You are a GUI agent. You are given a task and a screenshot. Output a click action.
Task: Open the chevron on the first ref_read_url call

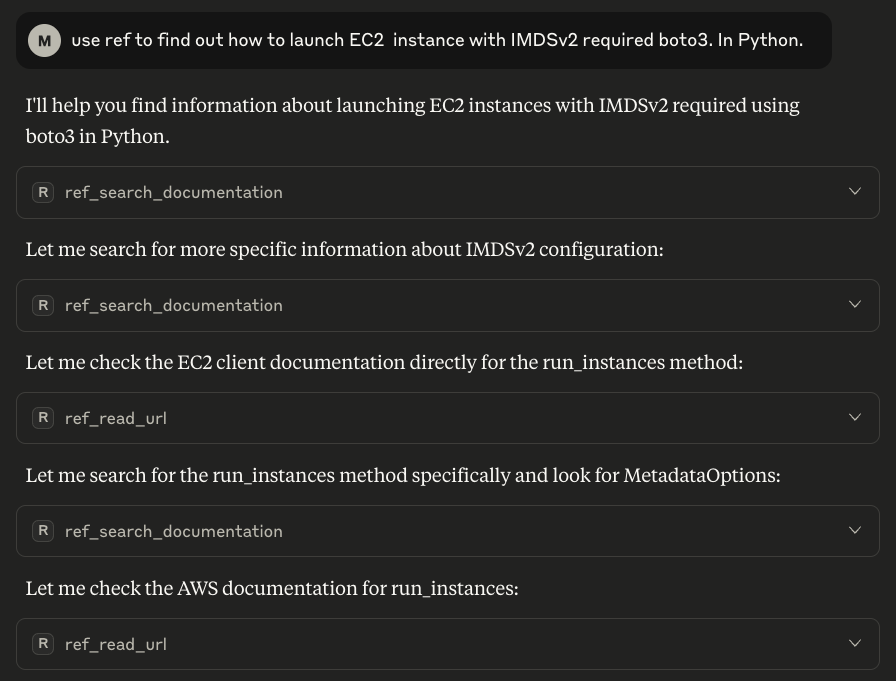[x=855, y=417]
